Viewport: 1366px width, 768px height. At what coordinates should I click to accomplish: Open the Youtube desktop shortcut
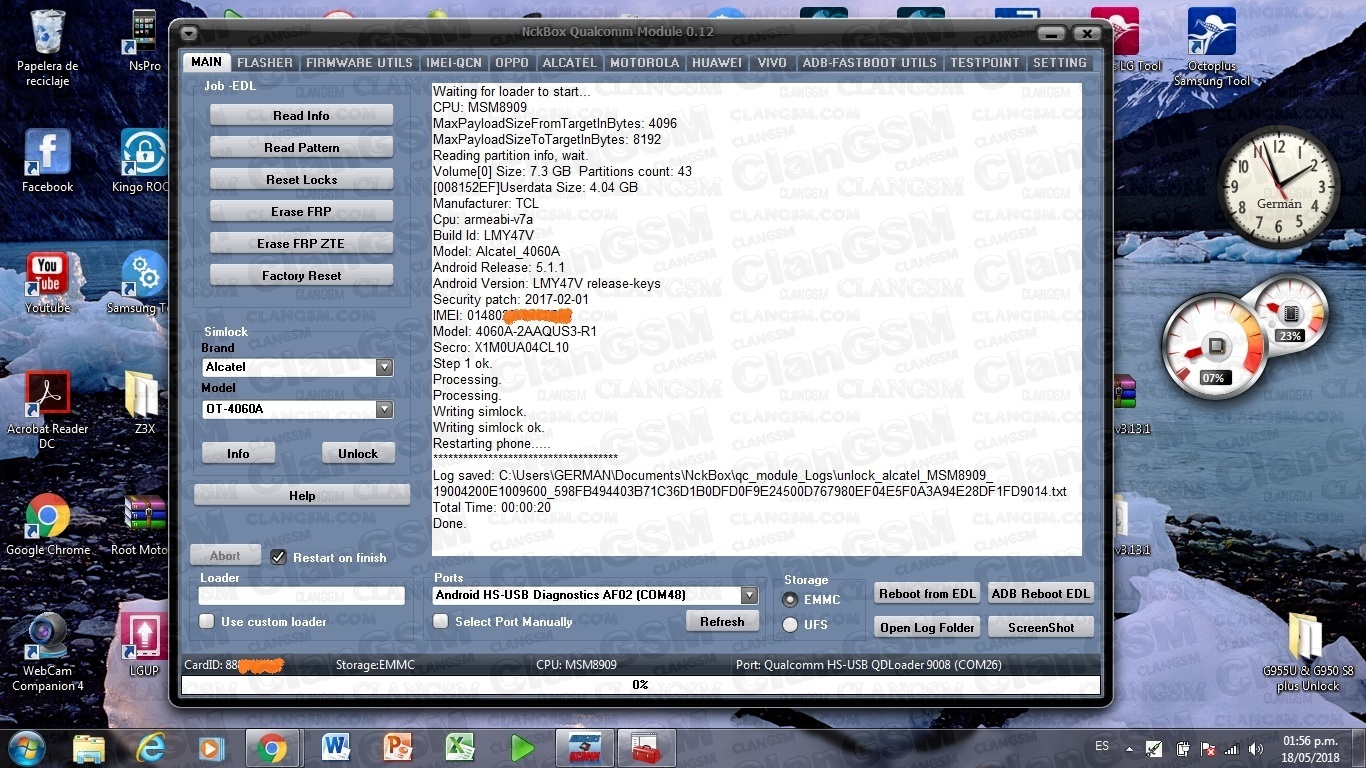[x=47, y=282]
